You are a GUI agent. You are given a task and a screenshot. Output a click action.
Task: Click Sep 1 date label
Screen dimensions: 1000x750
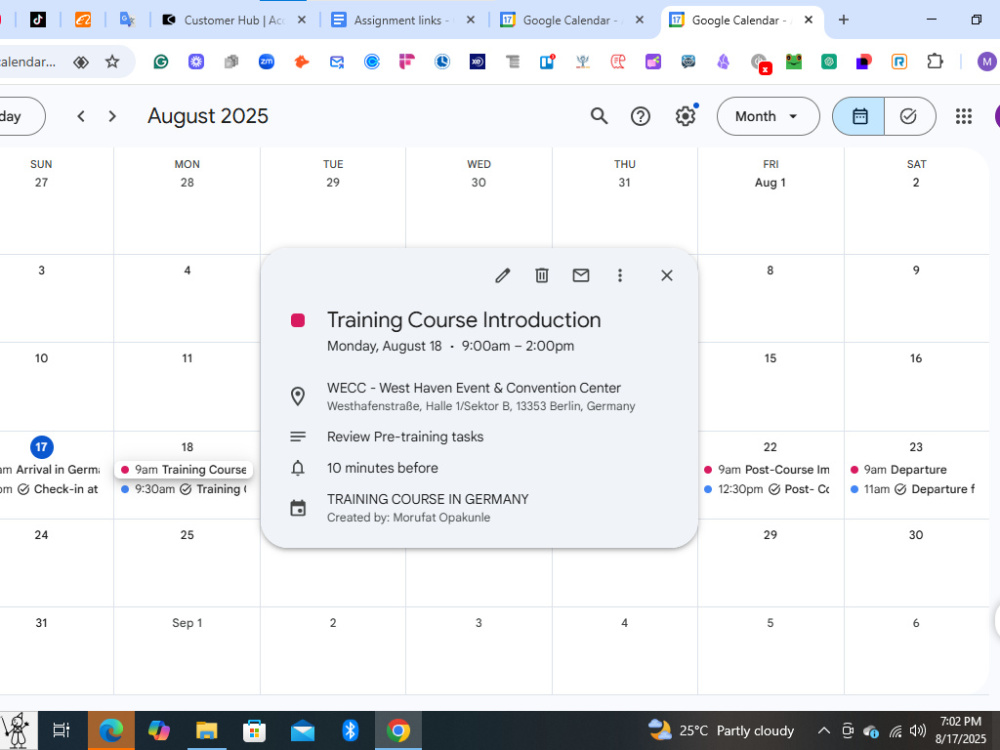[x=187, y=623]
